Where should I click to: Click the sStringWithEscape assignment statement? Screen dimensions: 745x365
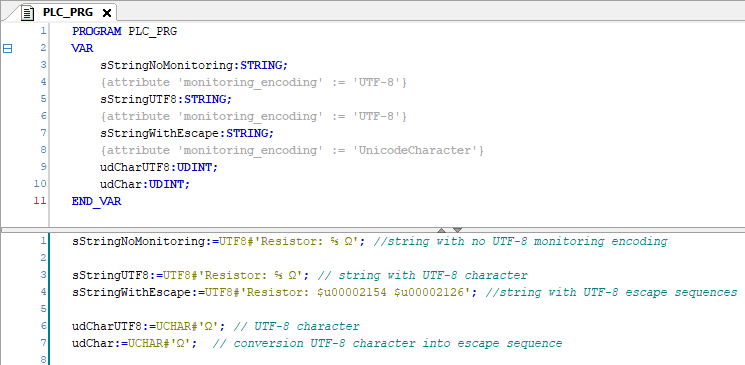[x=275, y=293]
